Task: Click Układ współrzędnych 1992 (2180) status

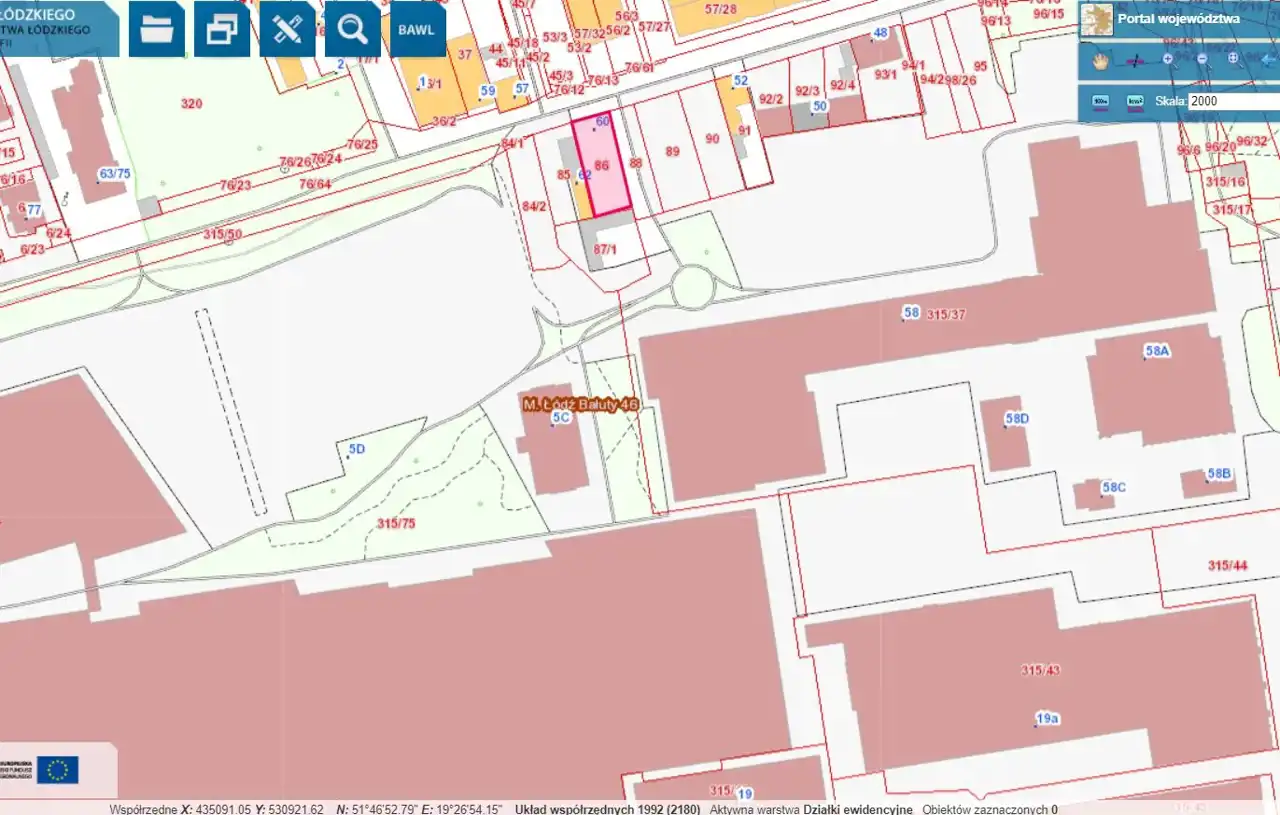Action: tap(607, 808)
